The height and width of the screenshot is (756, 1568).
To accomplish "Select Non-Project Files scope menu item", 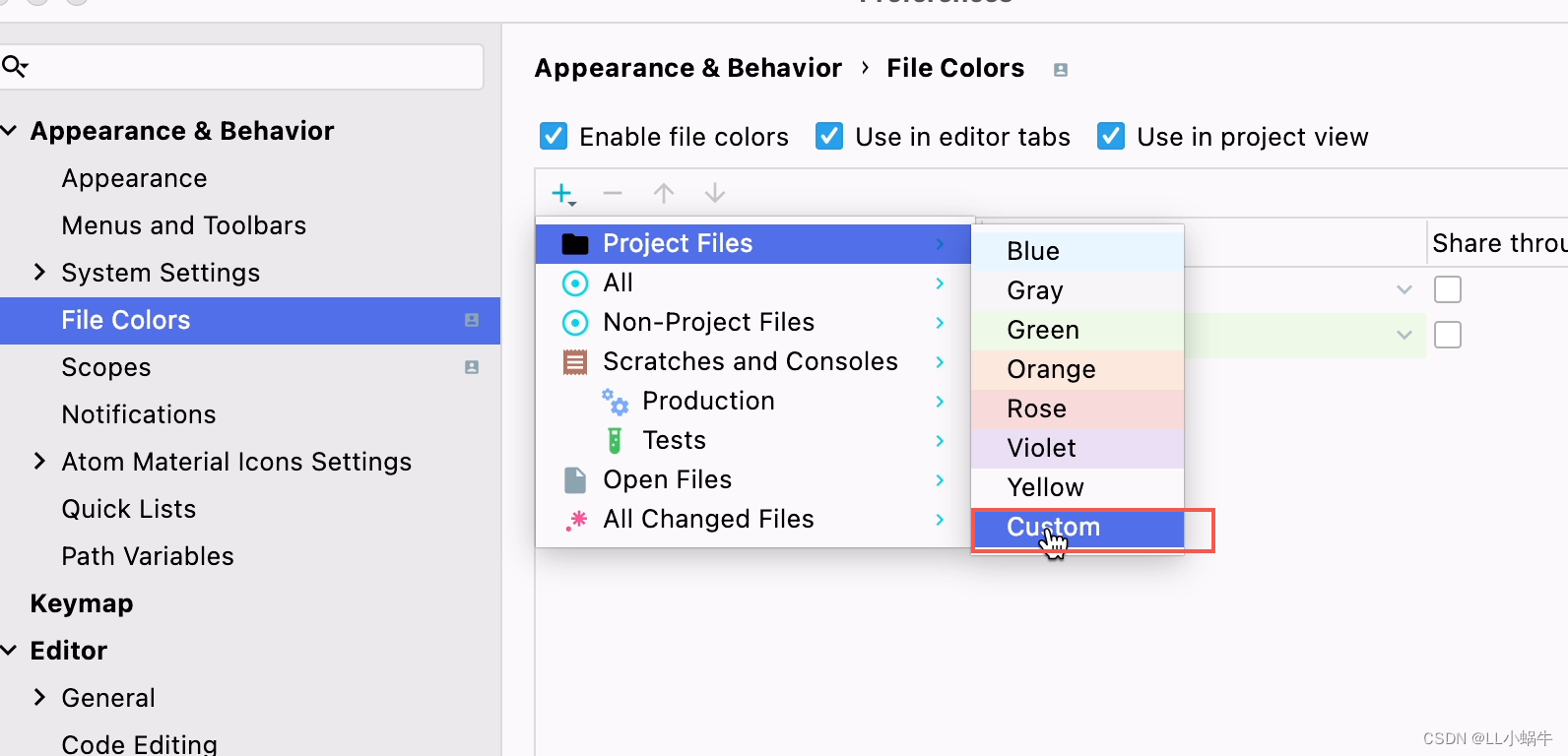I will [x=708, y=323].
